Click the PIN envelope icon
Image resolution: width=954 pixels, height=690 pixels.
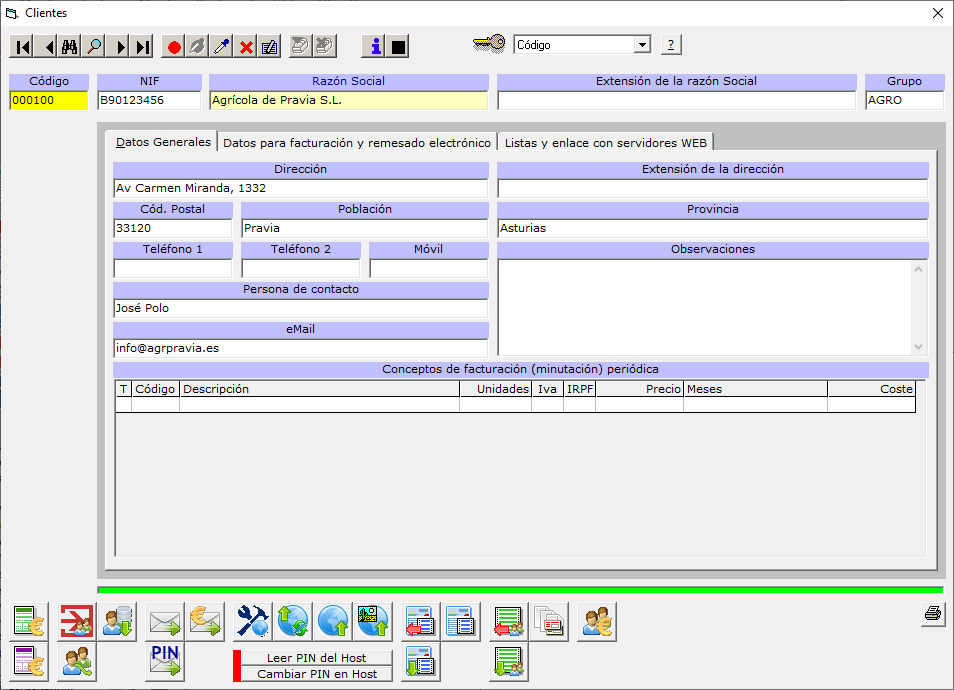click(x=164, y=662)
